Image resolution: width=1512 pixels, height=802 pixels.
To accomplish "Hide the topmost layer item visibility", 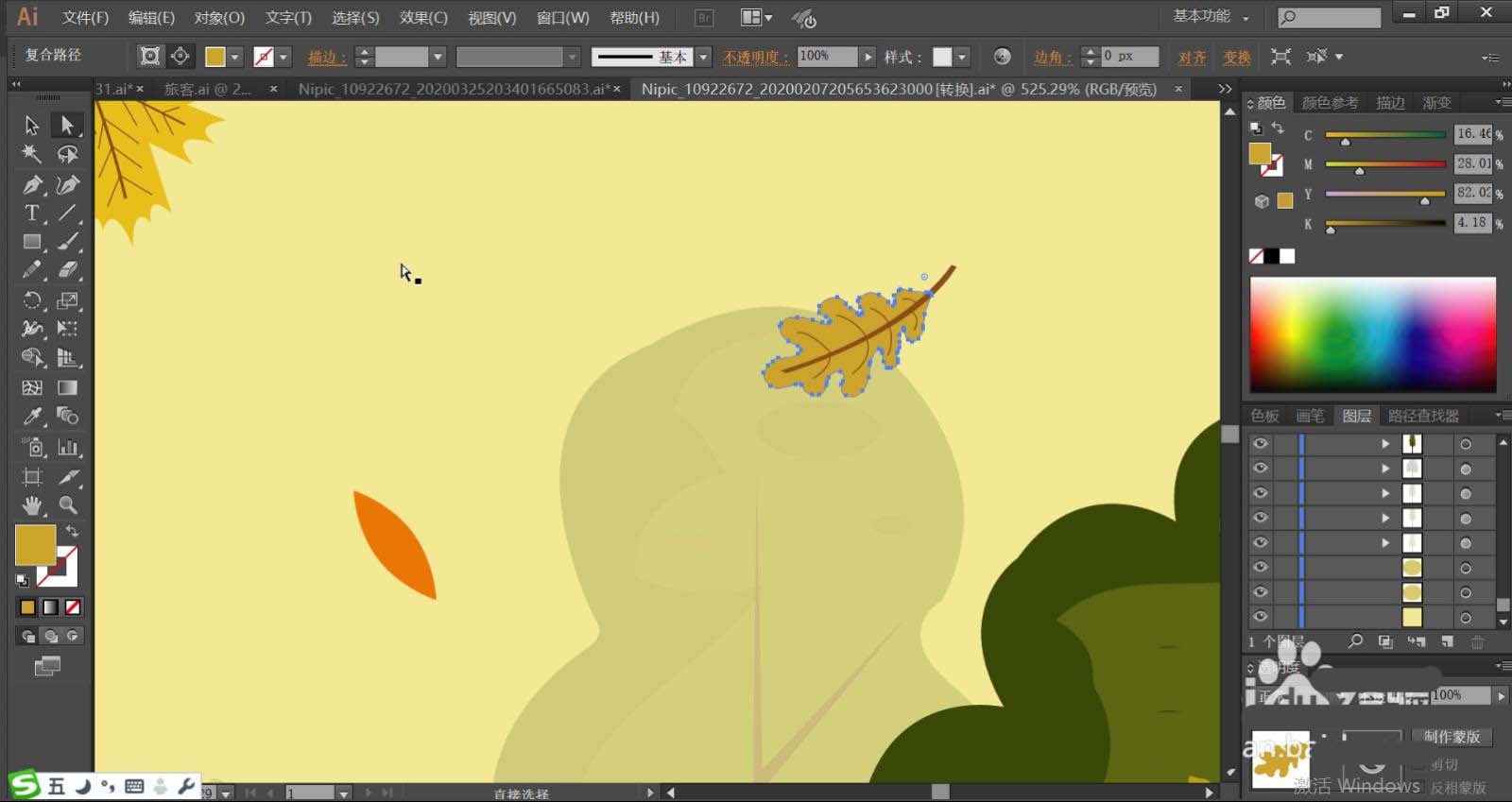I will click(x=1261, y=443).
